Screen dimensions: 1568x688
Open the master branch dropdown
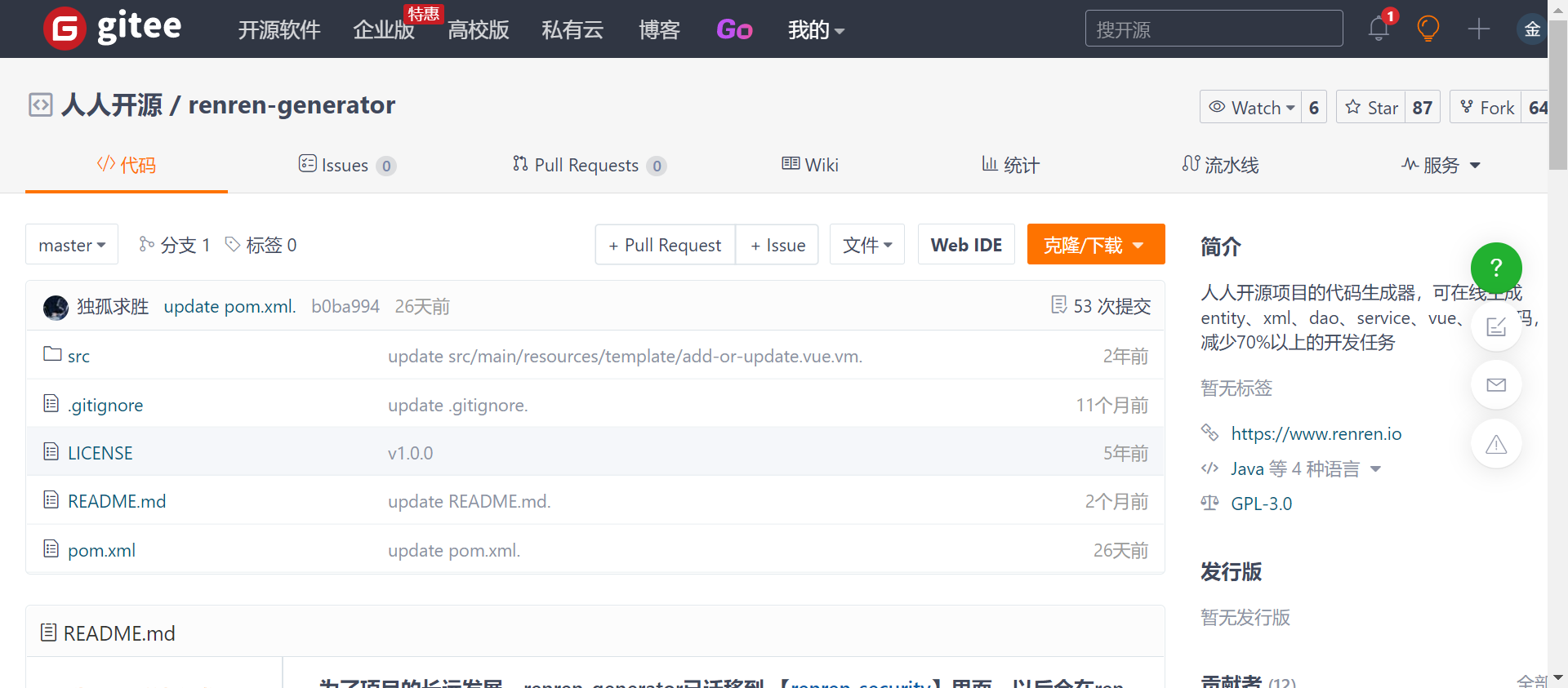[x=72, y=245]
